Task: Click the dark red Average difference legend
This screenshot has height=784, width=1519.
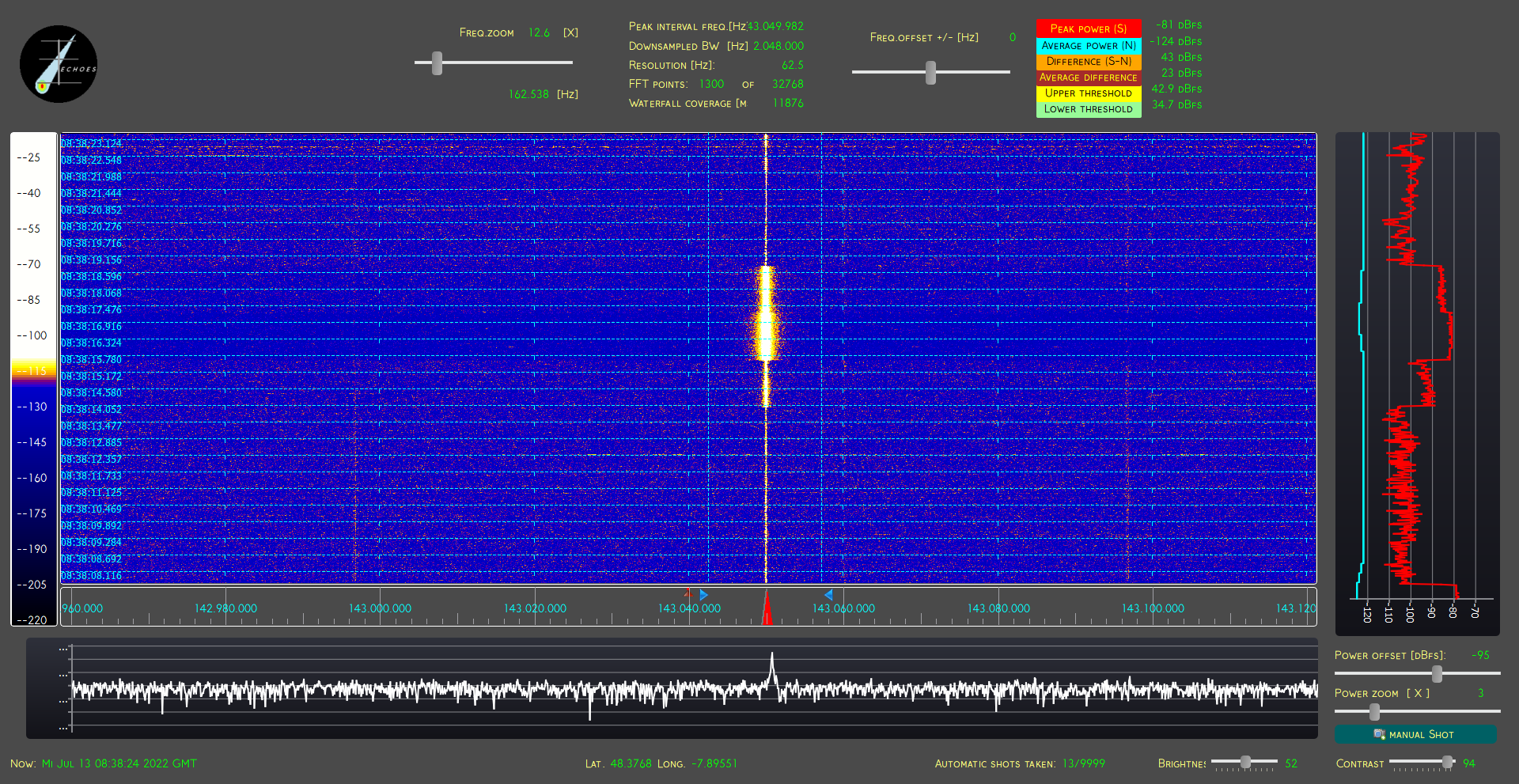Action: pos(1089,78)
